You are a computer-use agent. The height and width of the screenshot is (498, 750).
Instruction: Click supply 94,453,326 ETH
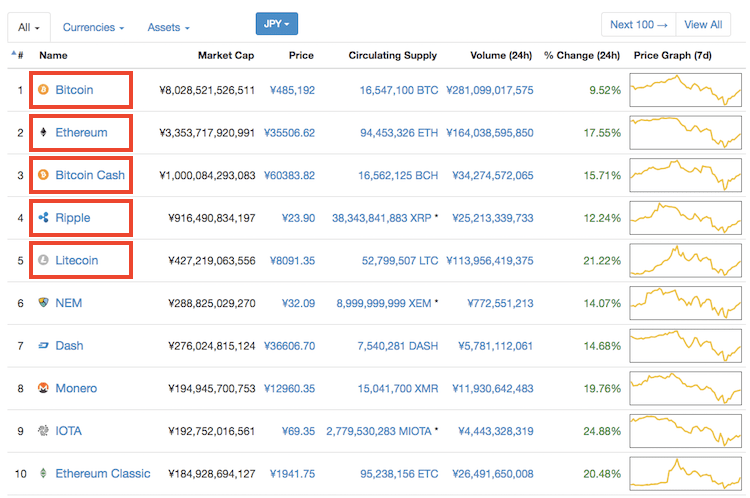(x=399, y=133)
